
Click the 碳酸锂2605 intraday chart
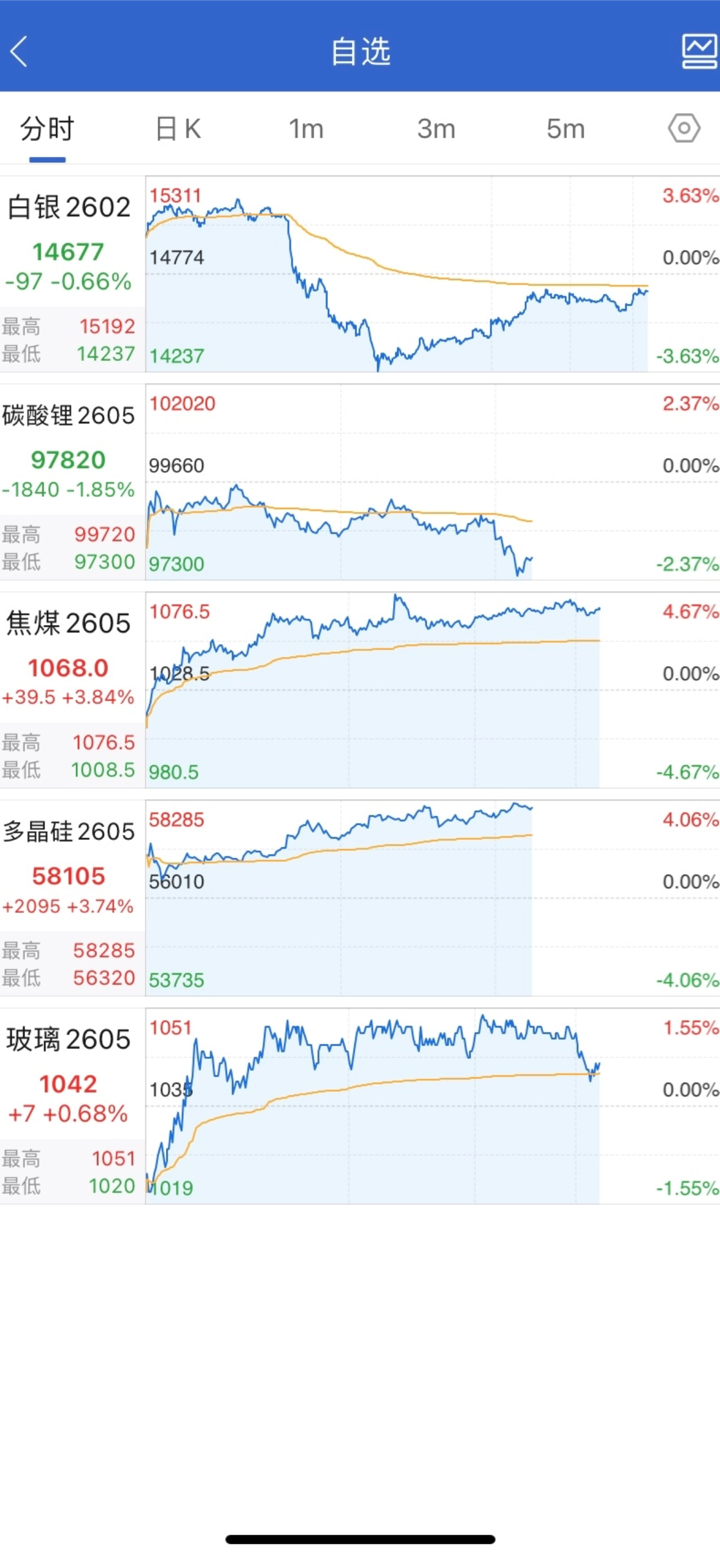[x=400, y=483]
